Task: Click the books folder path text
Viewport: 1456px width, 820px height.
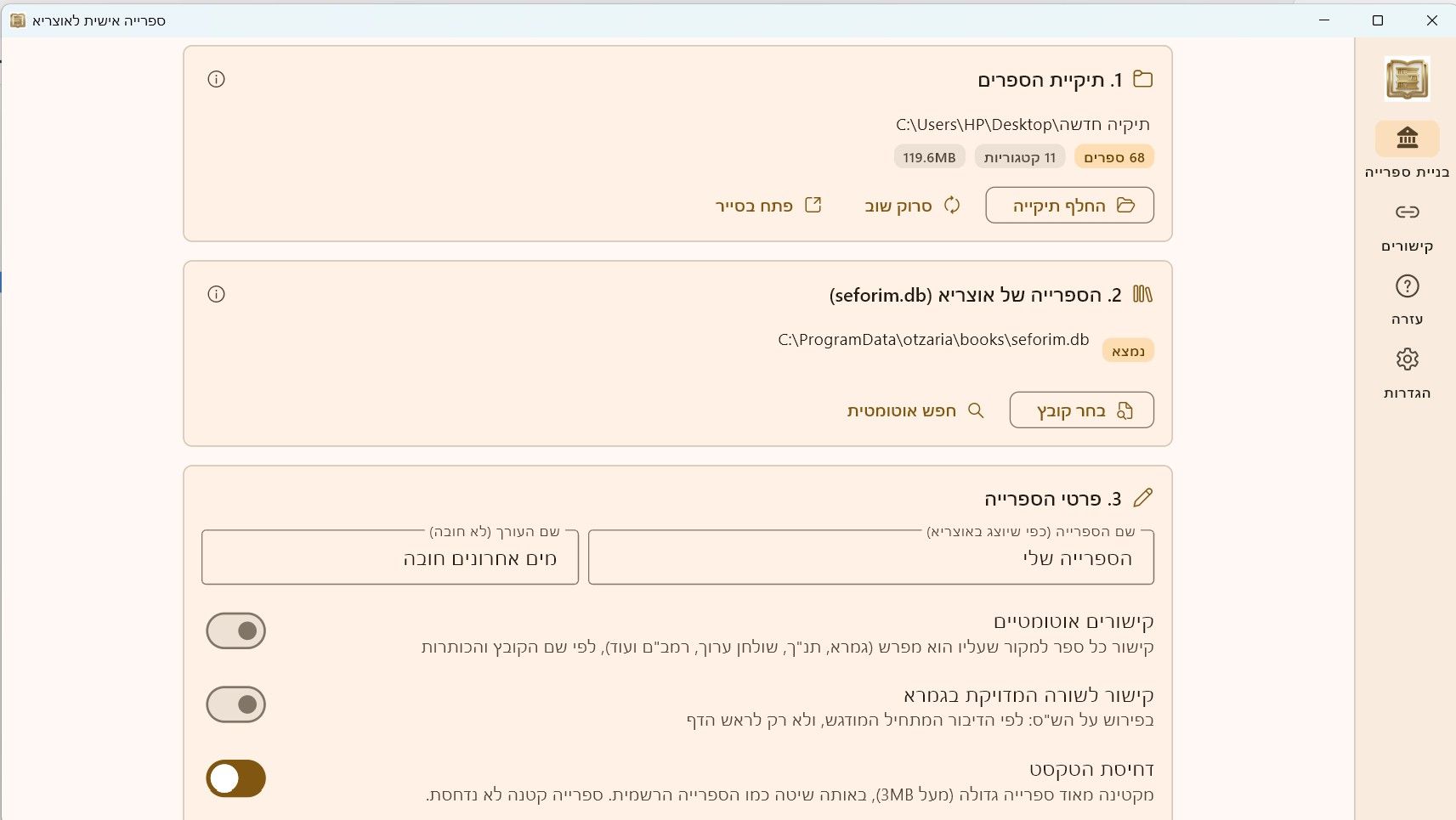Action: [x=1023, y=124]
